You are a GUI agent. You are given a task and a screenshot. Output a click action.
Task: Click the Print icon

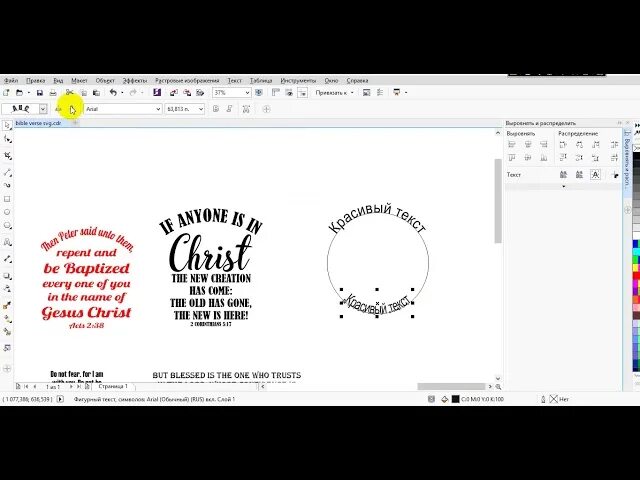coord(53,93)
